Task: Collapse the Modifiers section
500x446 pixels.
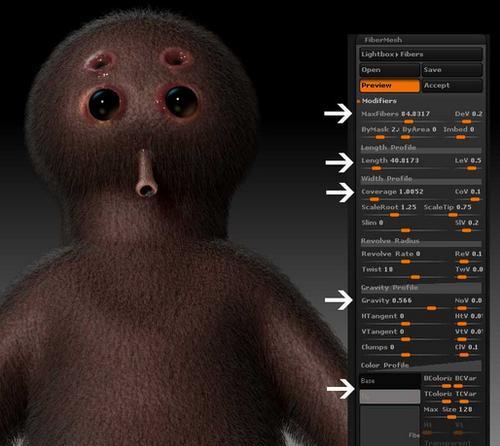Action: (379, 101)
